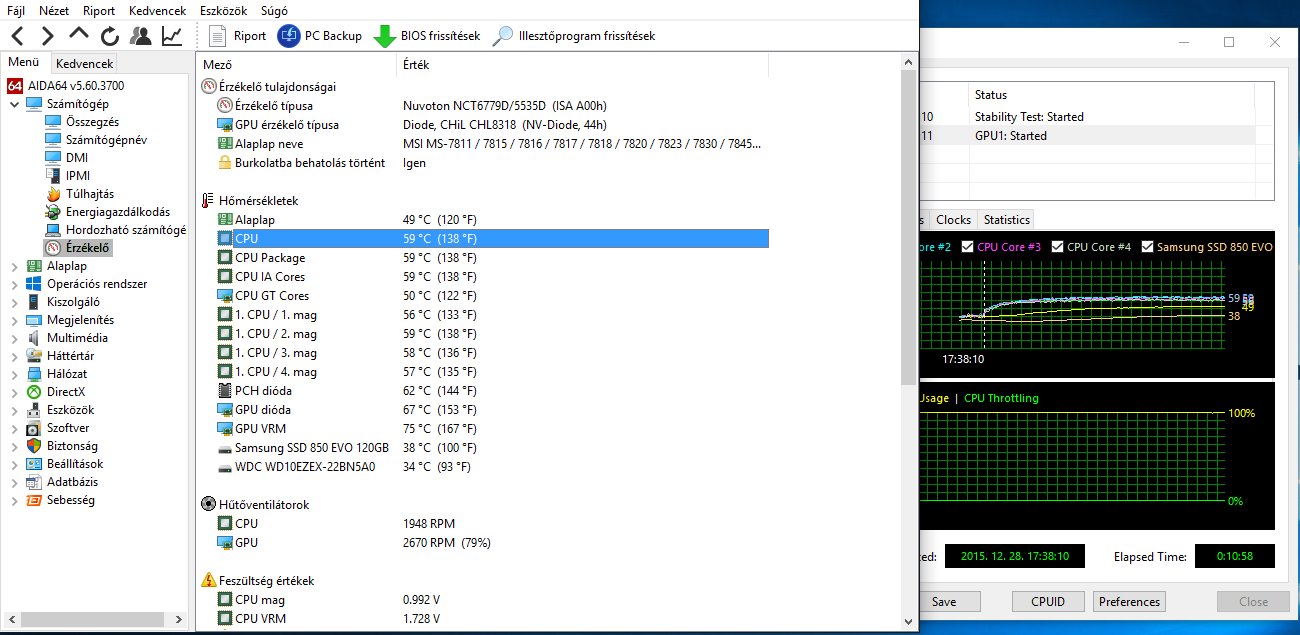Click the Riport toolbar button

[x=238, y=36]
